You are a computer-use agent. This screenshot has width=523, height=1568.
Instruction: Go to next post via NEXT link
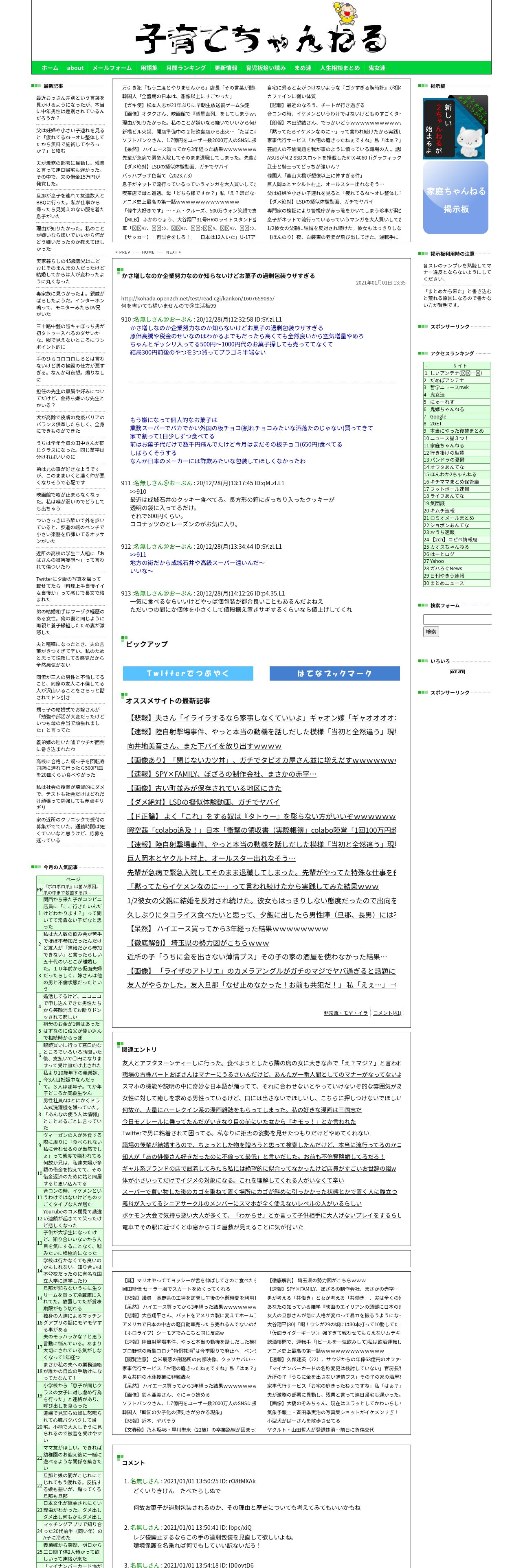174,252
